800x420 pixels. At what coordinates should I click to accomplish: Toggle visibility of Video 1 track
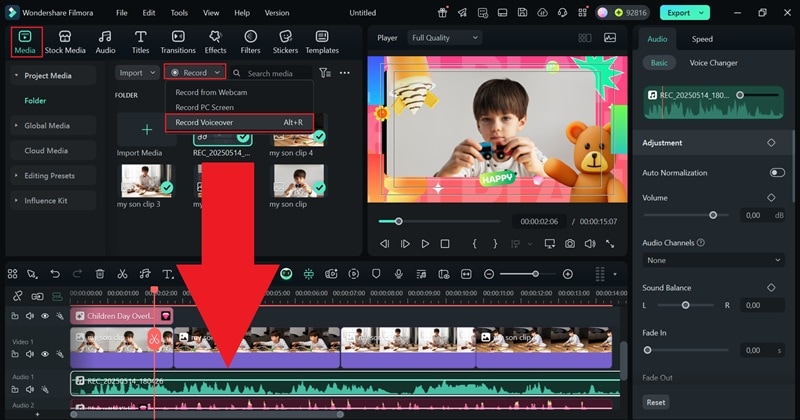pyautogui.click(x=45, y=354)
